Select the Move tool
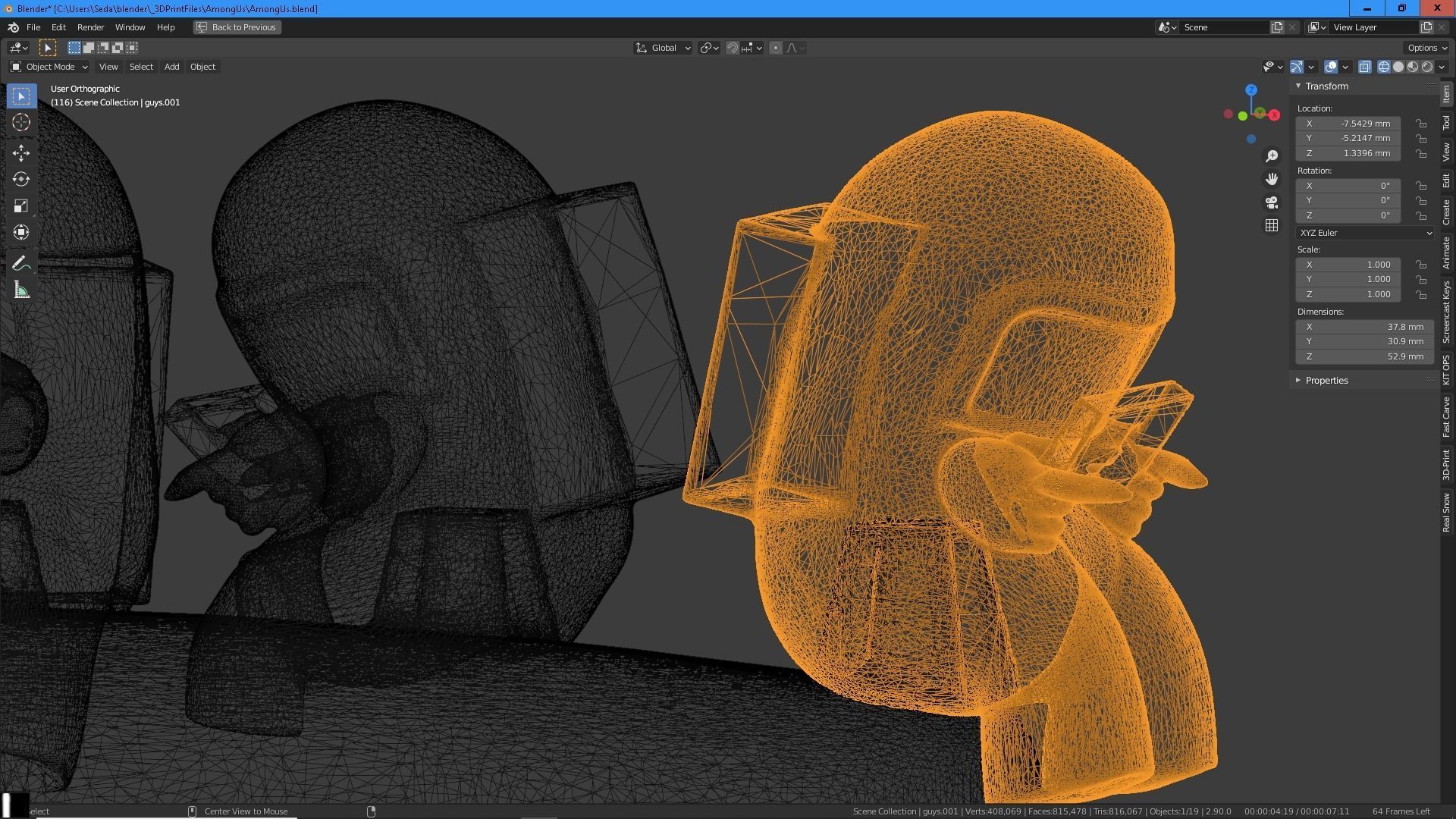 [21, 152]
